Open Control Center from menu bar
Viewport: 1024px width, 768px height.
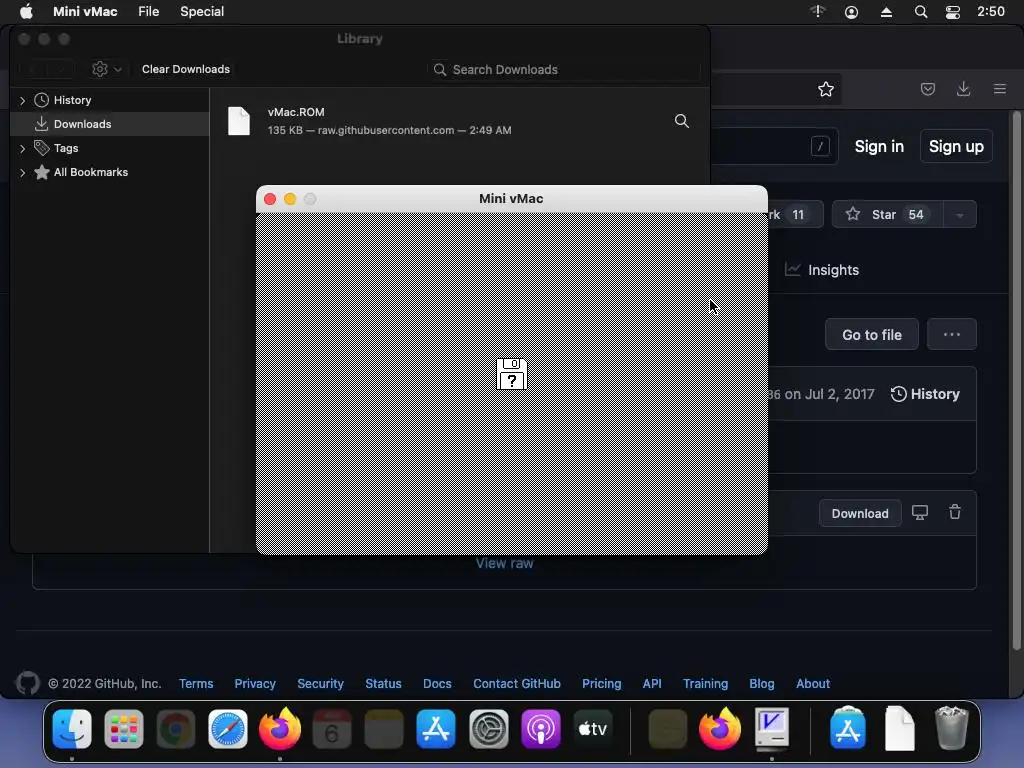[x=953, y=12]
